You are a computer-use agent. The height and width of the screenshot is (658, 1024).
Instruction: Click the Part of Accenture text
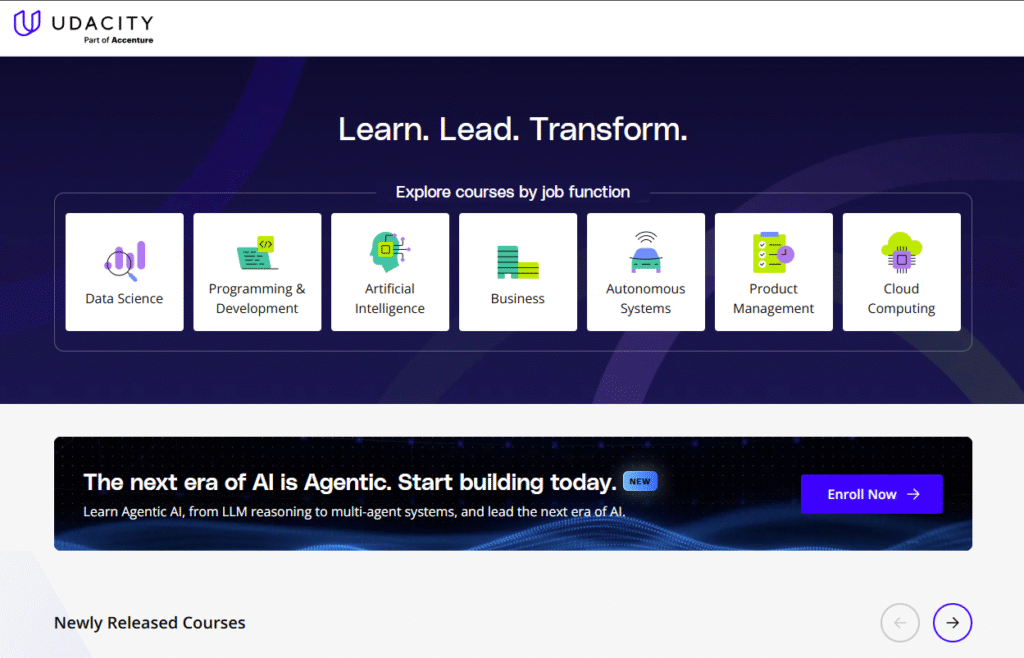pos(118,41)
